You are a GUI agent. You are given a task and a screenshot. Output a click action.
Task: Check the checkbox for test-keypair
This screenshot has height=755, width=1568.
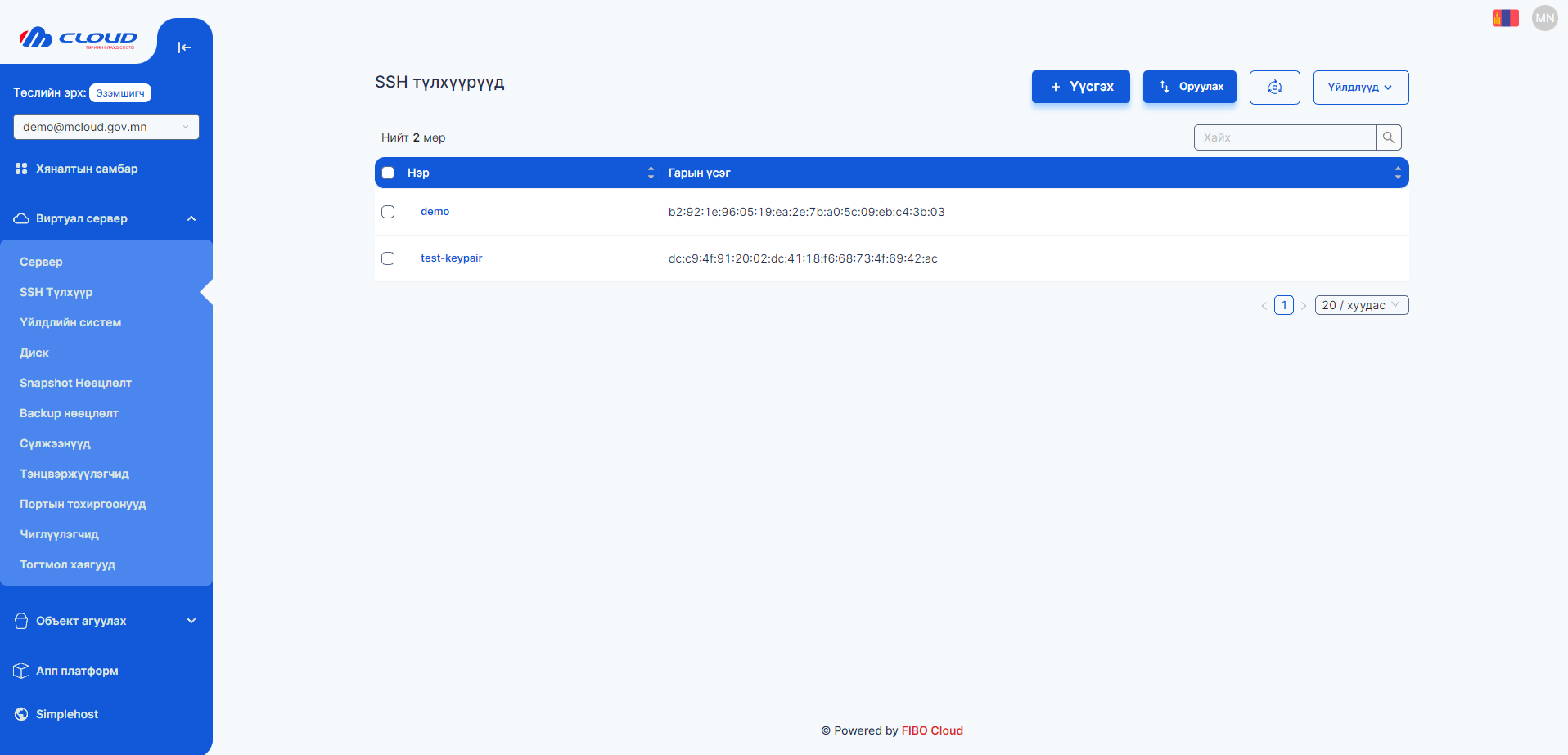388,258
